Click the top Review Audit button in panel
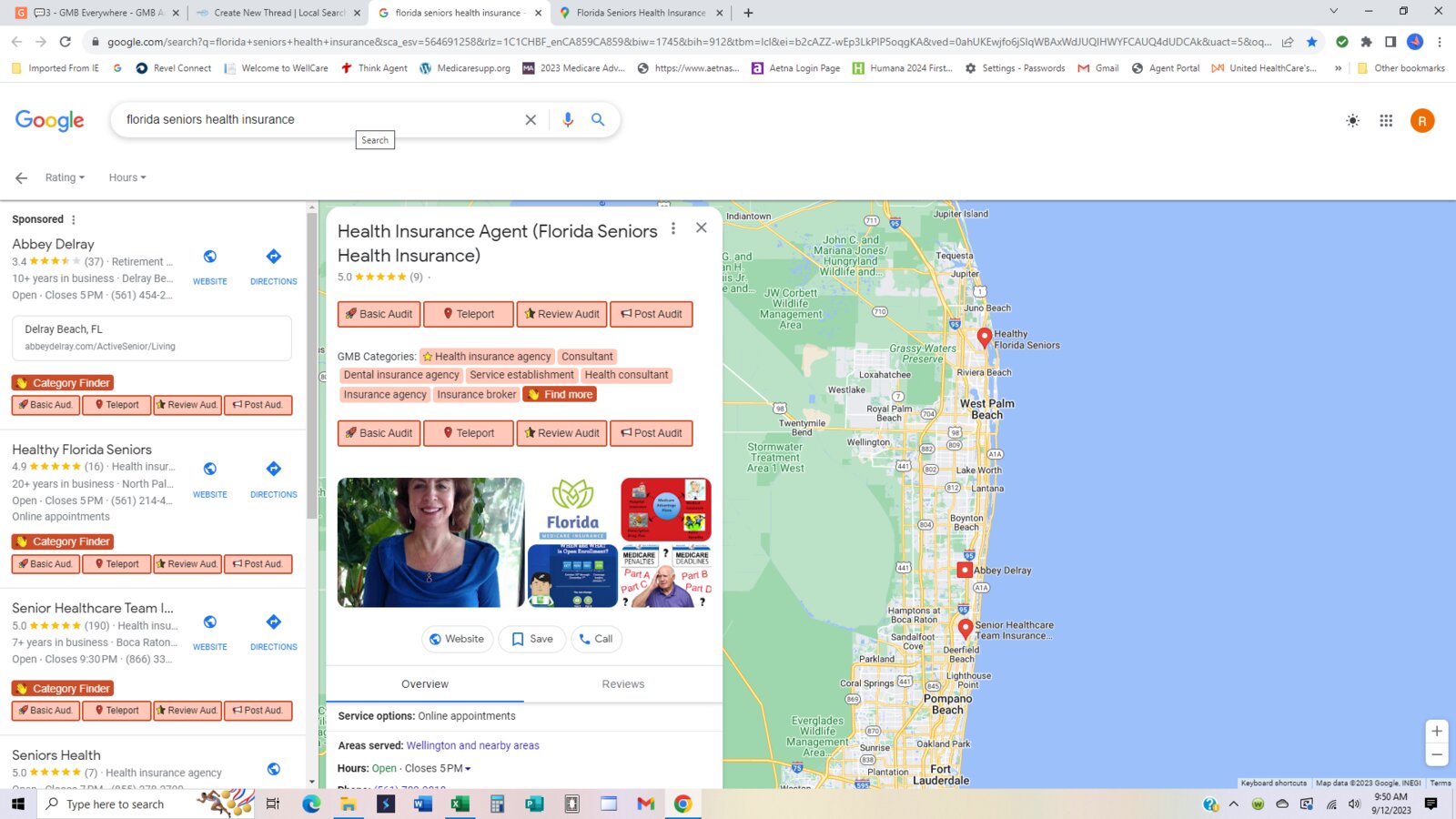The image size is (1456, 819). coord(561,314)
